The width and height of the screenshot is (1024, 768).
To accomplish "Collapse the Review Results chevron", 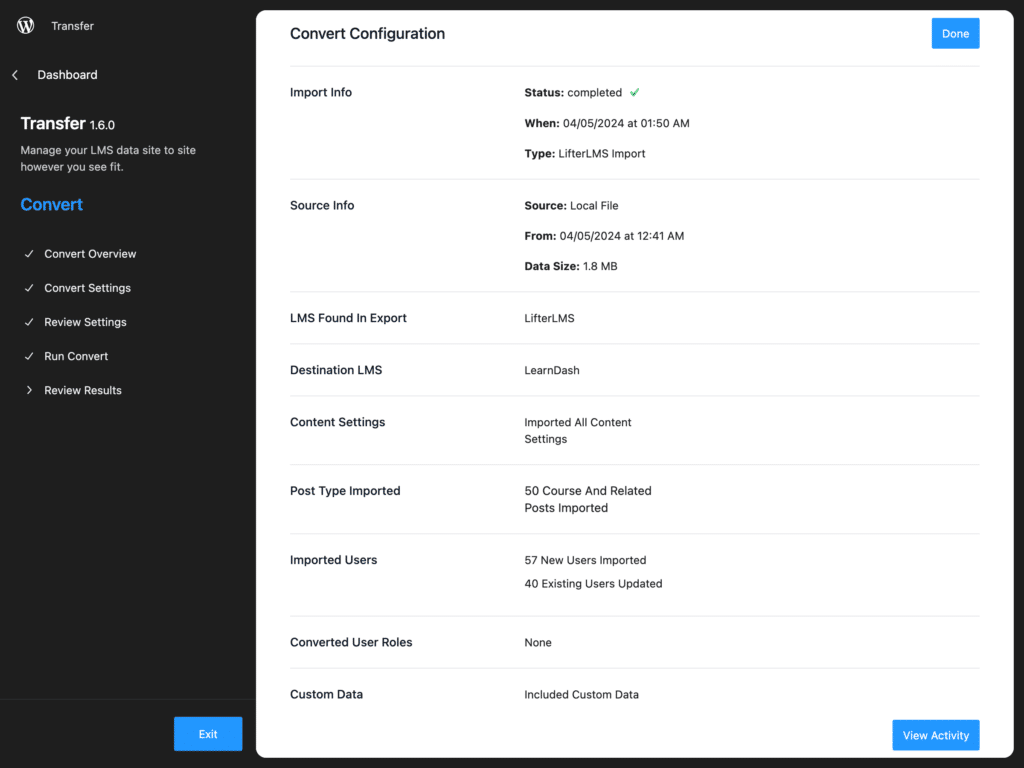I will click(x=29, y=390).
